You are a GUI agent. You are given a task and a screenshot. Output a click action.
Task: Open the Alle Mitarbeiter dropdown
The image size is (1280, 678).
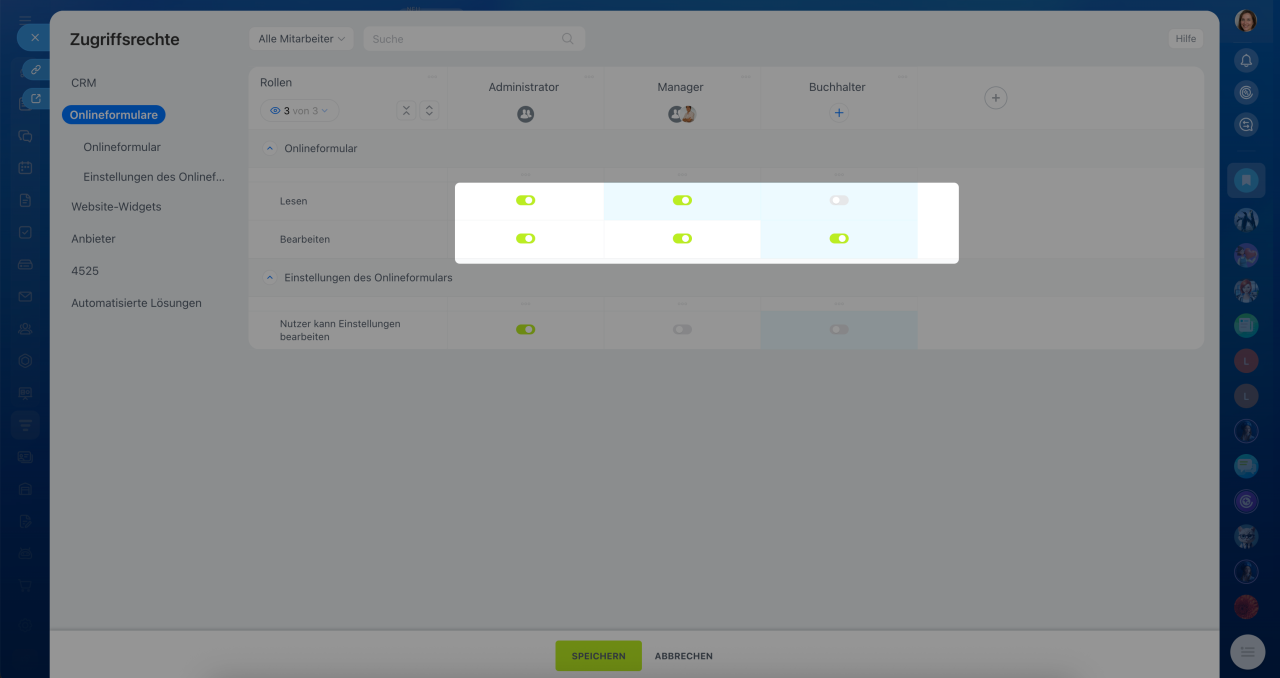coord(301,39)
